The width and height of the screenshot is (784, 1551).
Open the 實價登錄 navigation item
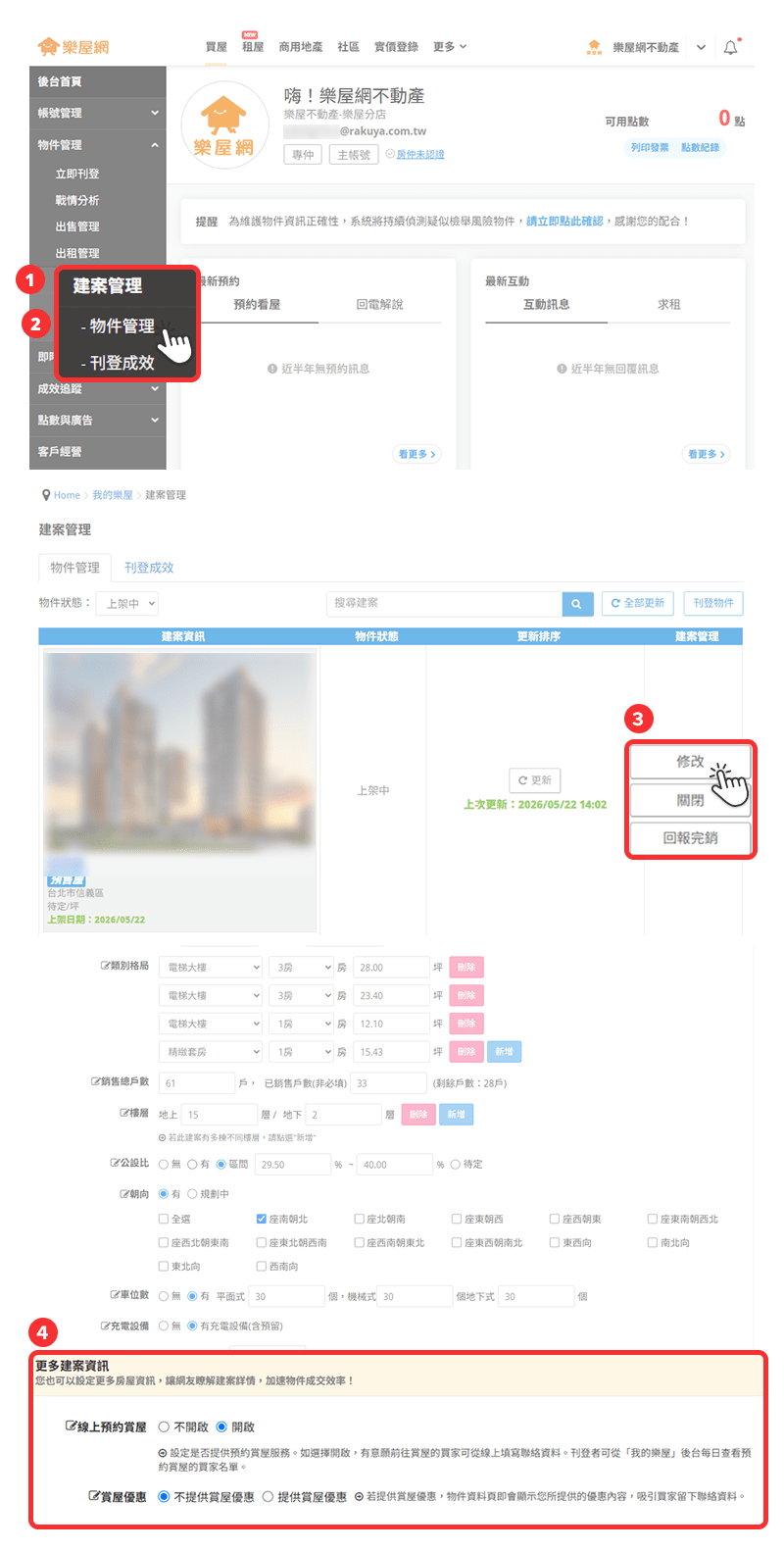(x=396, y=46)
